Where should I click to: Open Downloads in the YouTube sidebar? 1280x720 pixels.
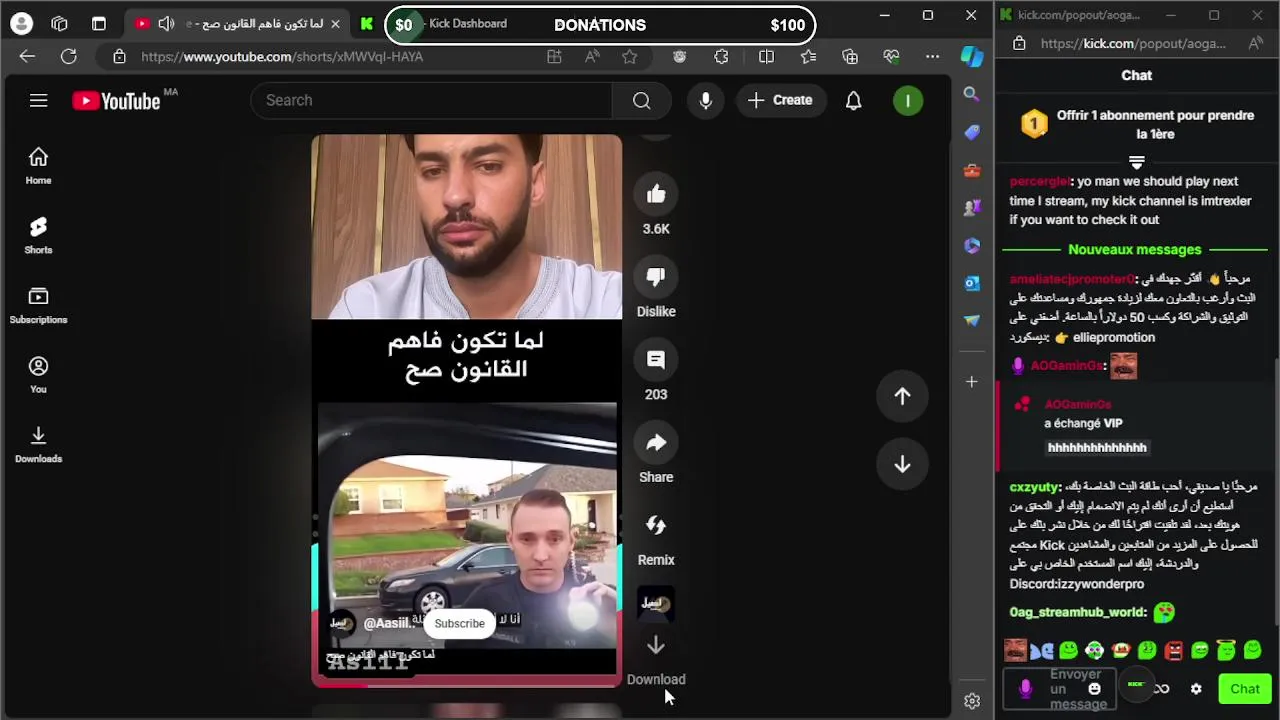[x=38, y=444]
